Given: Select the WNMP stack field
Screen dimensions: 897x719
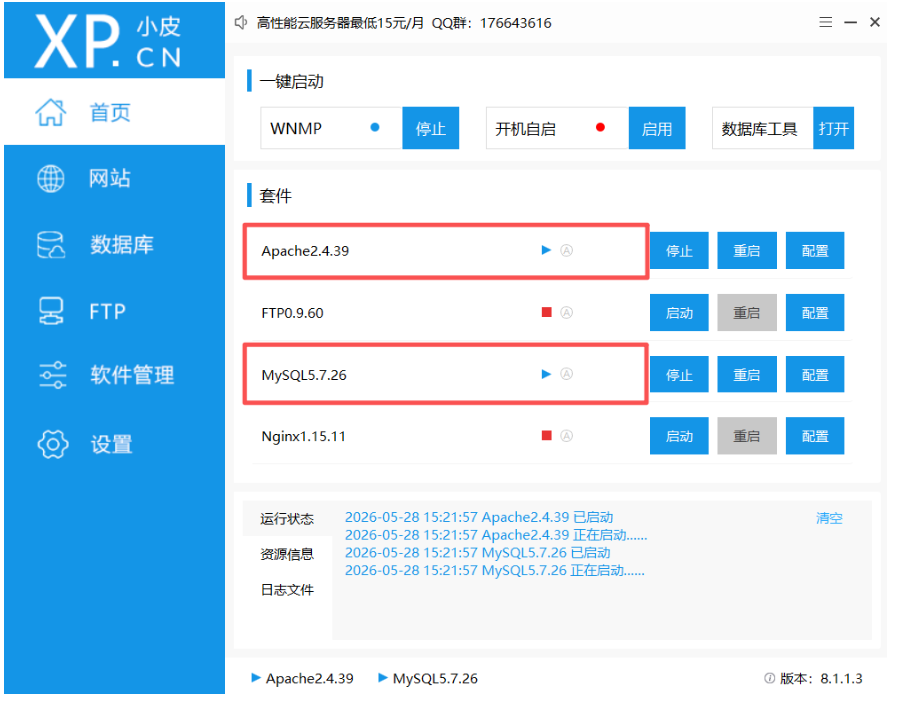Looking at the screenshot, I should point(331,128).
